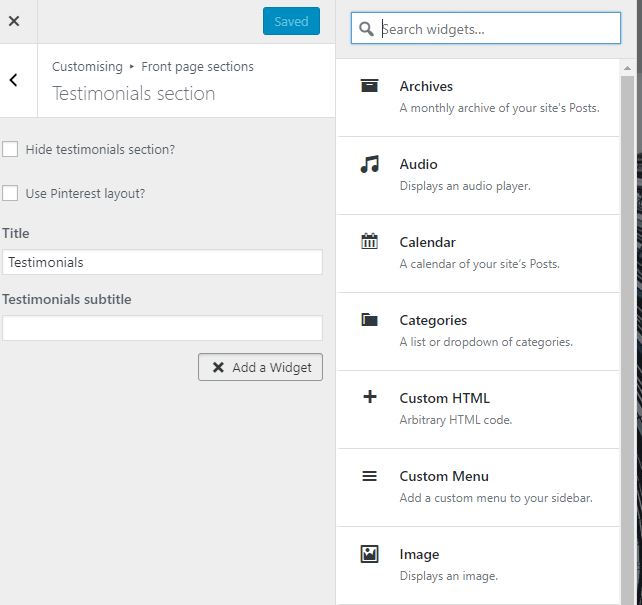The image size is (642, 605).
Task: Choose the Custom Menu widget entry
Action: (x=478, y=487)
